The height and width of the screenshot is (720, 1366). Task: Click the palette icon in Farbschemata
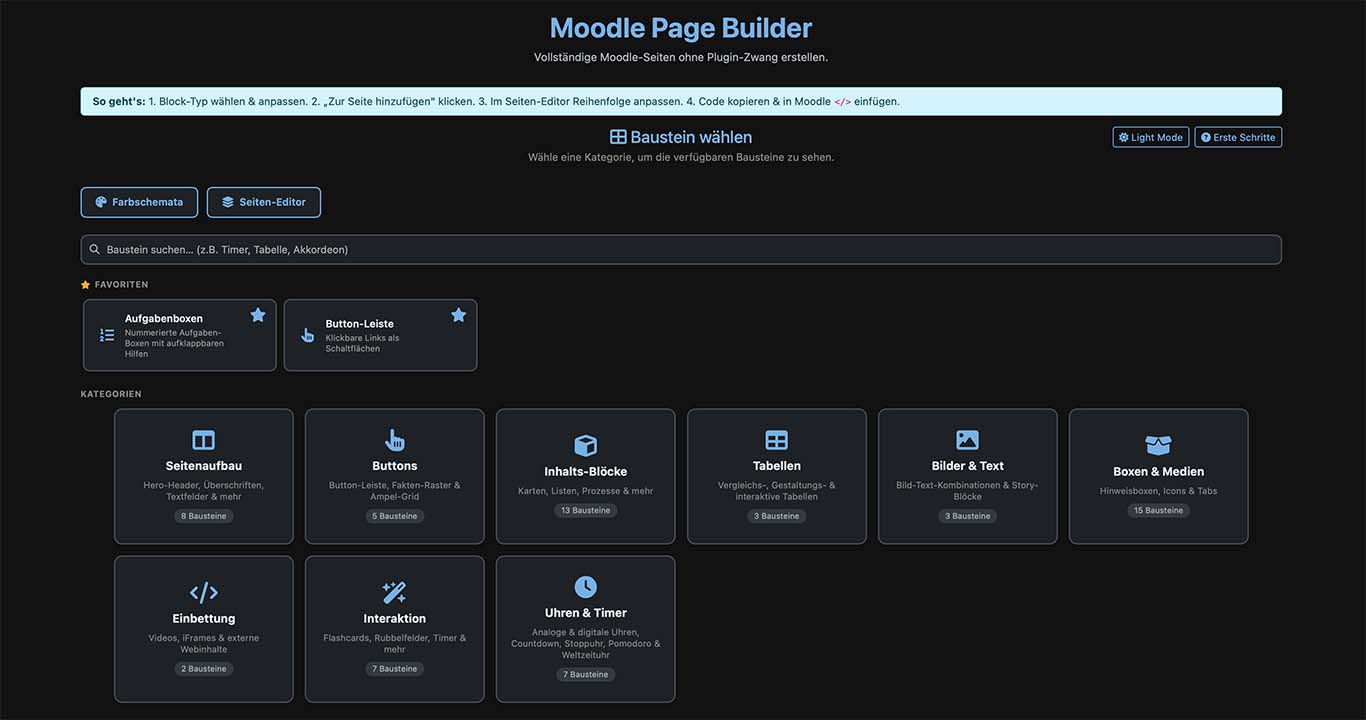click(101, 202)
